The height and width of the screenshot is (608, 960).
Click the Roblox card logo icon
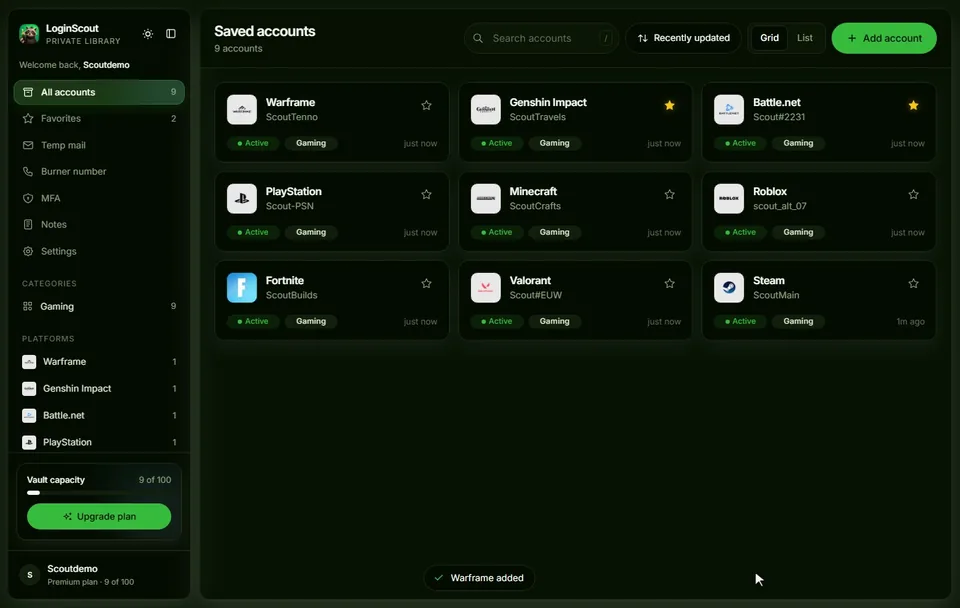coord(729,198)
